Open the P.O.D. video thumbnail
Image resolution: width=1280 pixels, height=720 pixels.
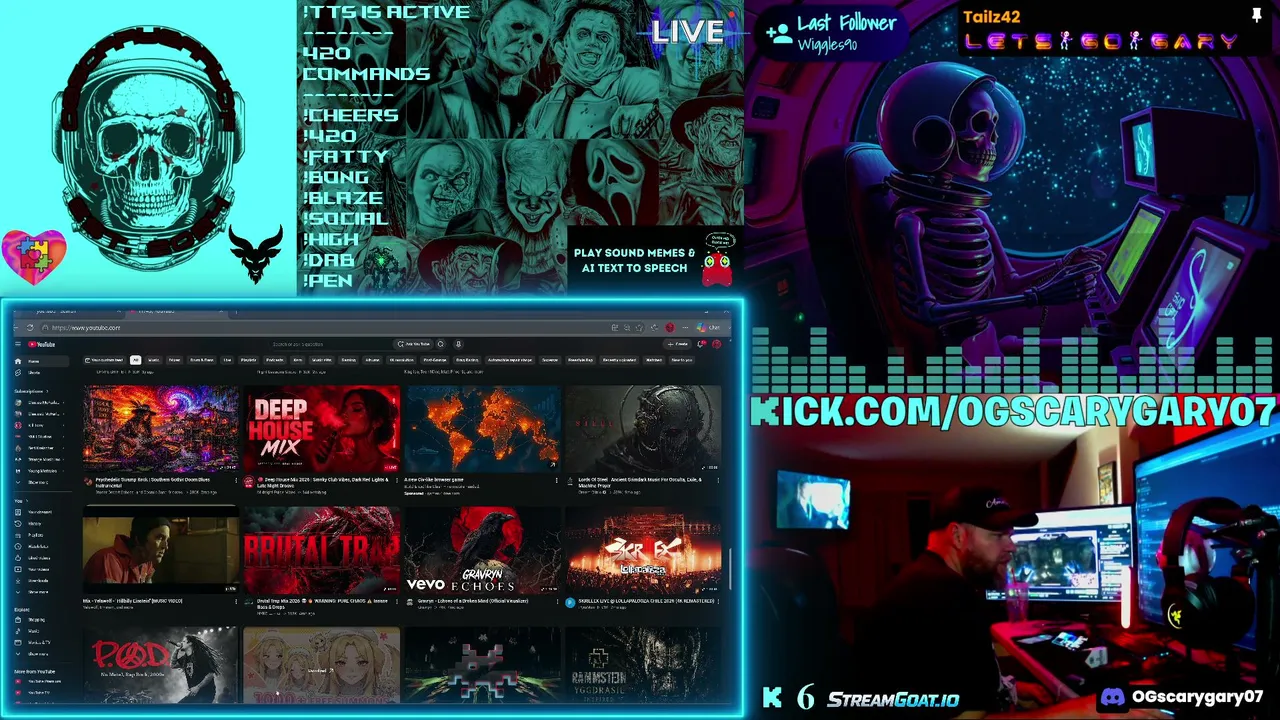click(x=161, y=665)
